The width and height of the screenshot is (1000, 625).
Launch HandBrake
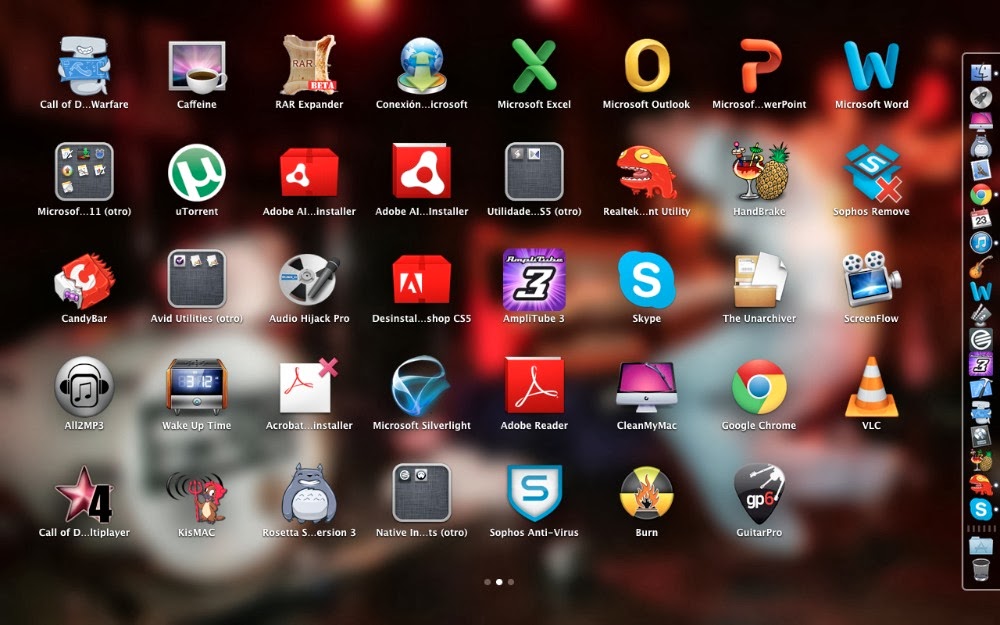pos(759,173)
